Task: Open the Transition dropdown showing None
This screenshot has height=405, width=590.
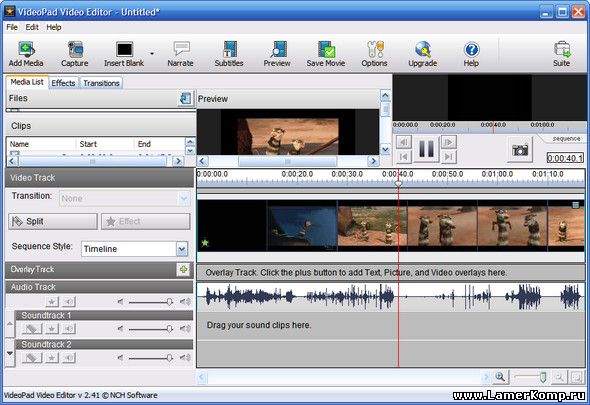Action: pos(125,198)
